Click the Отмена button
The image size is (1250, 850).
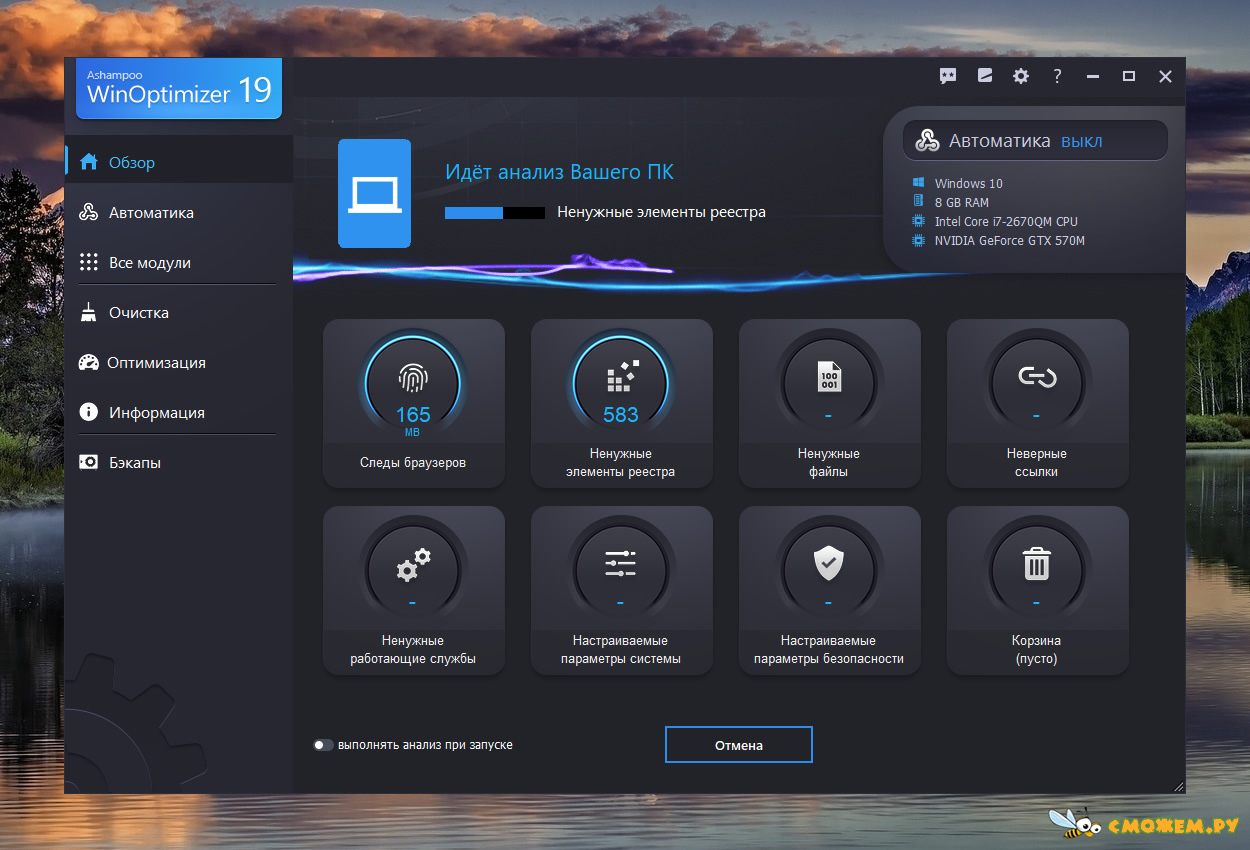(x=739, y=745)
